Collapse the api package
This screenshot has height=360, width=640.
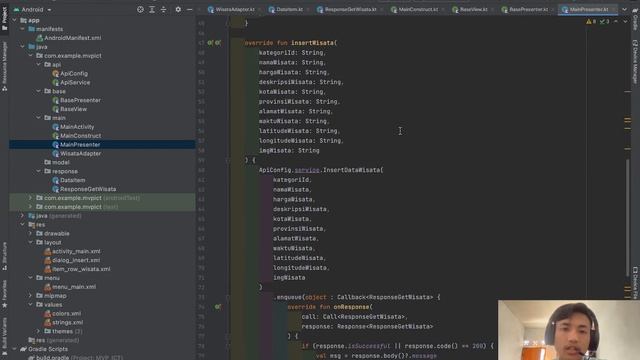pos(39,64)
